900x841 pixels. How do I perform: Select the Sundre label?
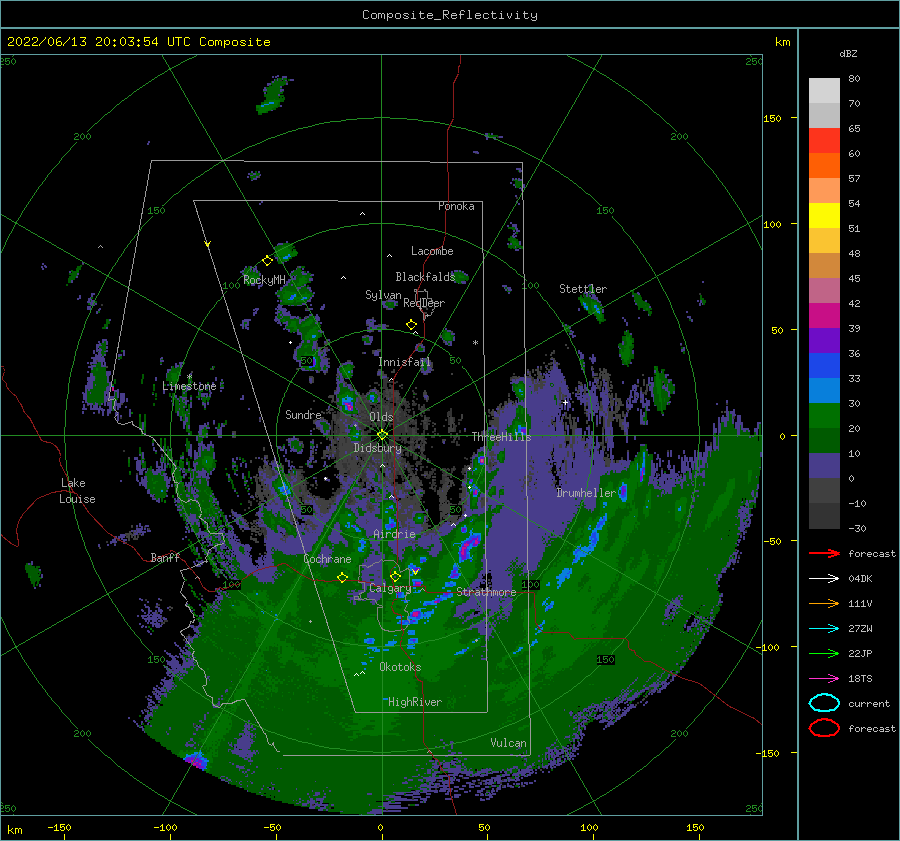point(303,414)
